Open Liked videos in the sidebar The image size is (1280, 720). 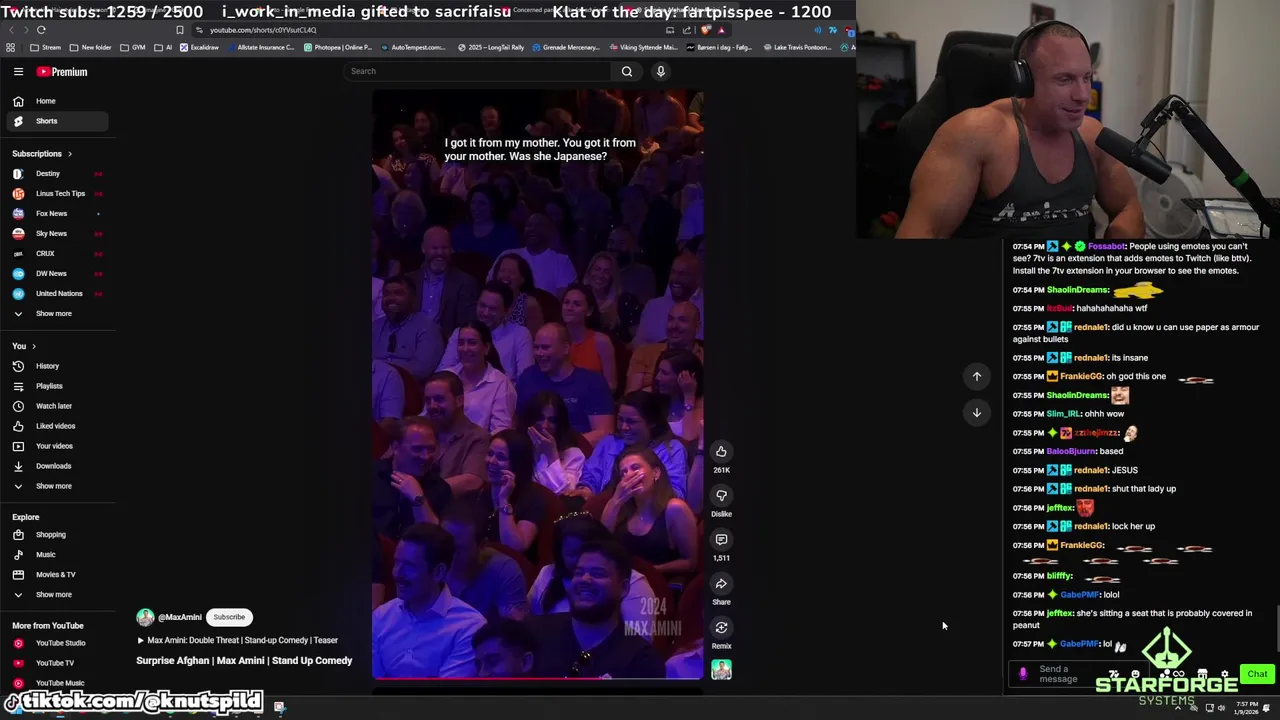click(55, 426)
